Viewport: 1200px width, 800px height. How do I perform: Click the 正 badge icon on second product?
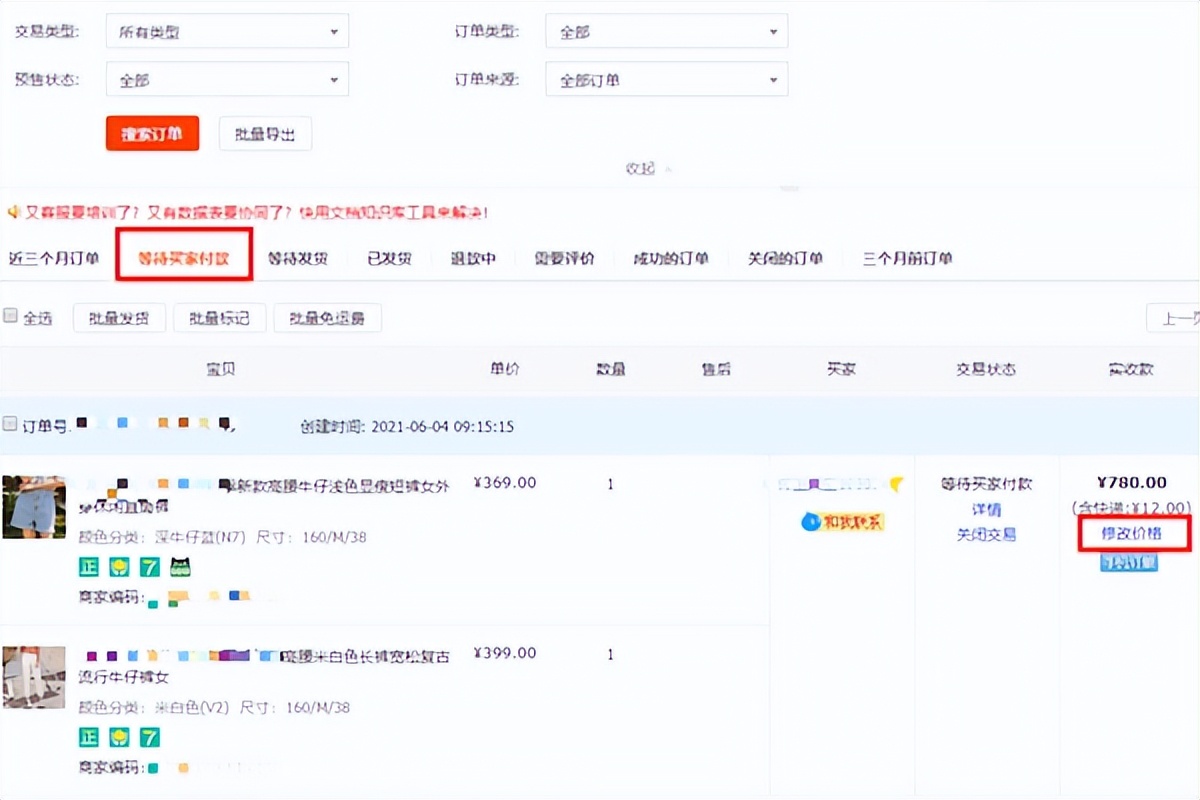click(x=88, y=736)
